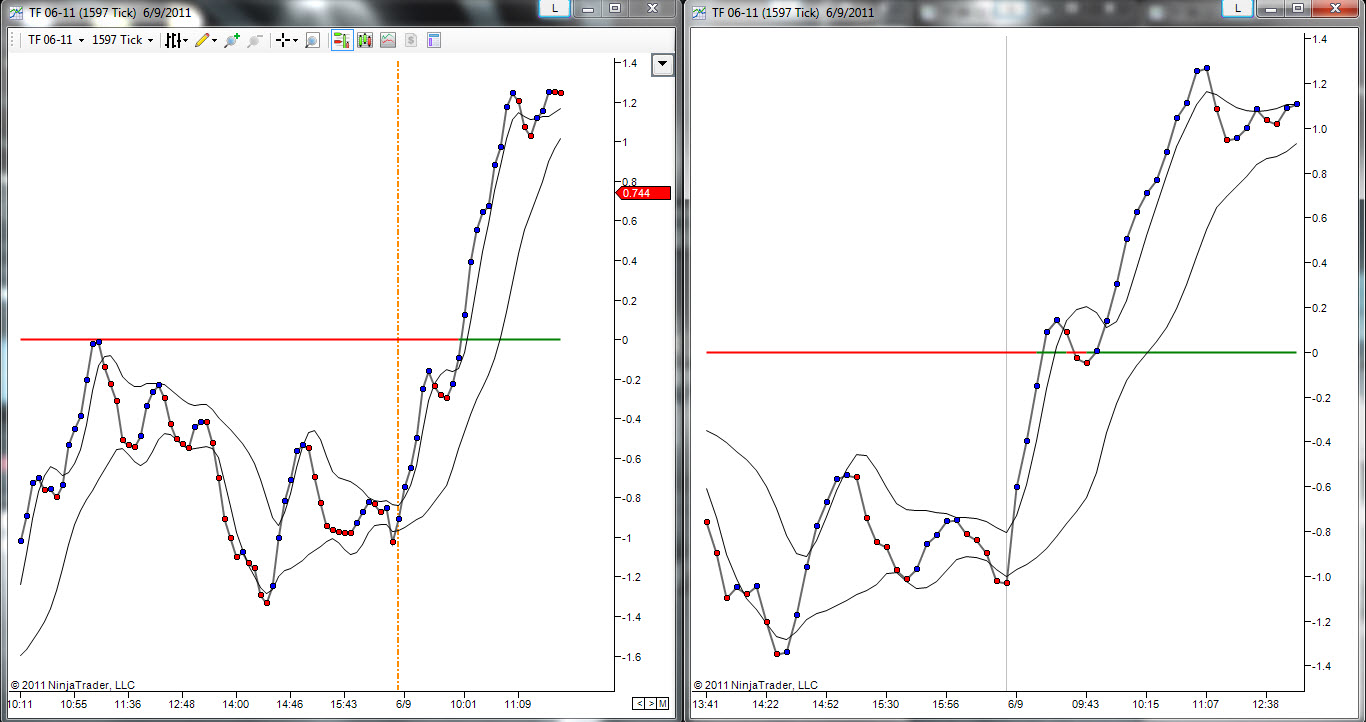Open the TF 06-11 instrument selector dropdown
This screenshot has width=1366, height=722.
pyautogui.click(x=56, y=40)
